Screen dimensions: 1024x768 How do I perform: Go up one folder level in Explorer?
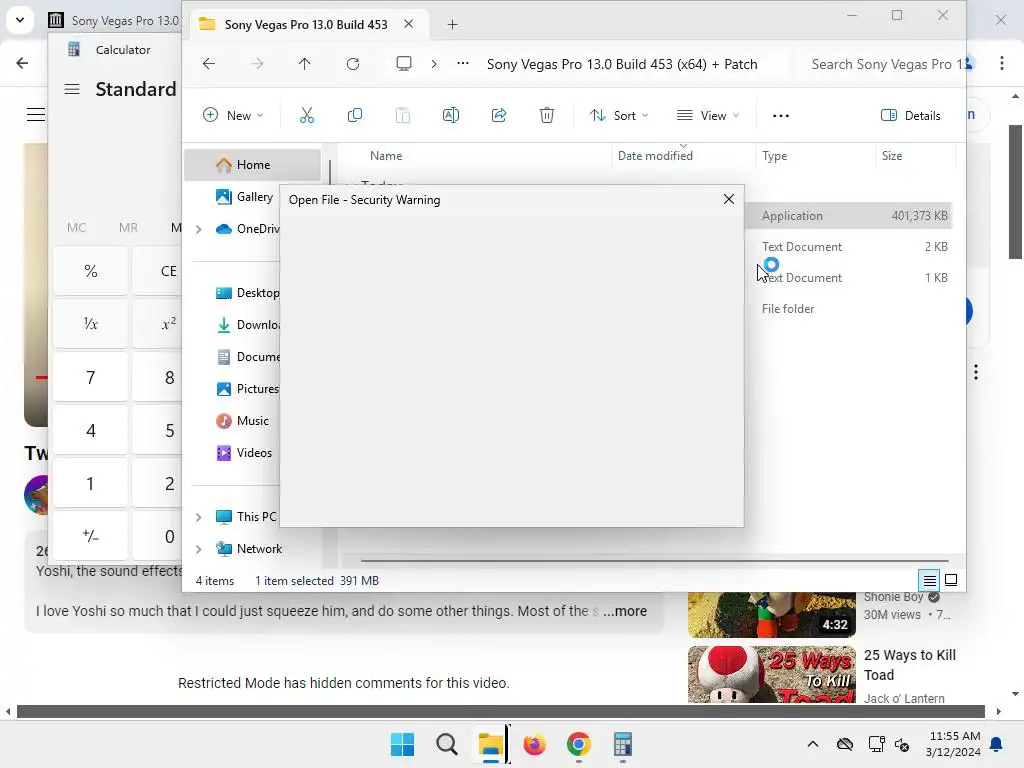(304, 63)
